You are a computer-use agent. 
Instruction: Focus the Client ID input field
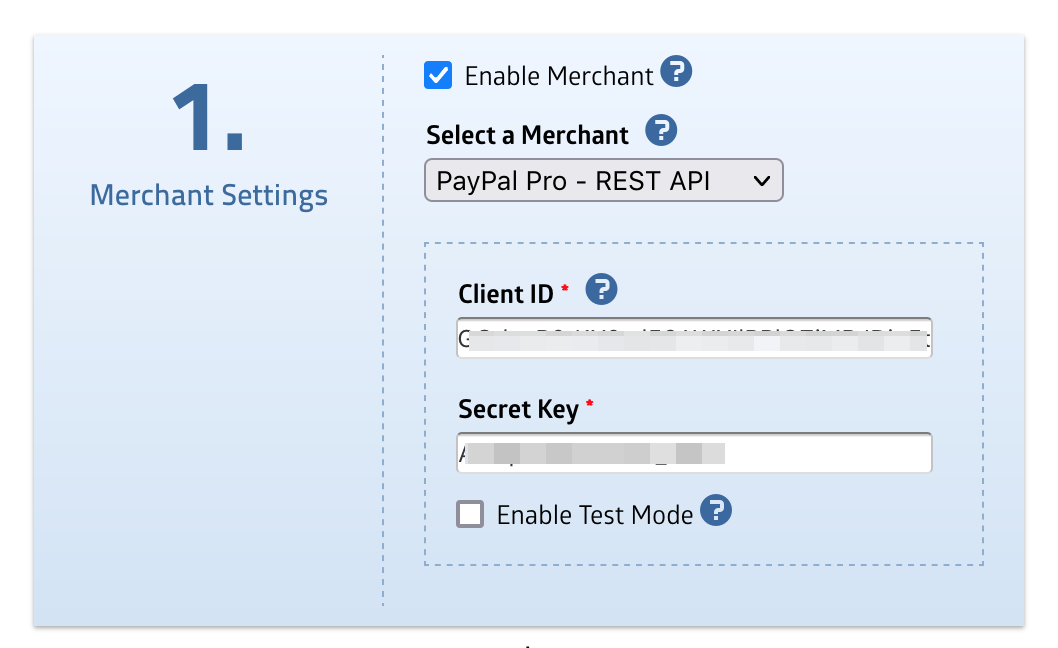tap(694, 338)
